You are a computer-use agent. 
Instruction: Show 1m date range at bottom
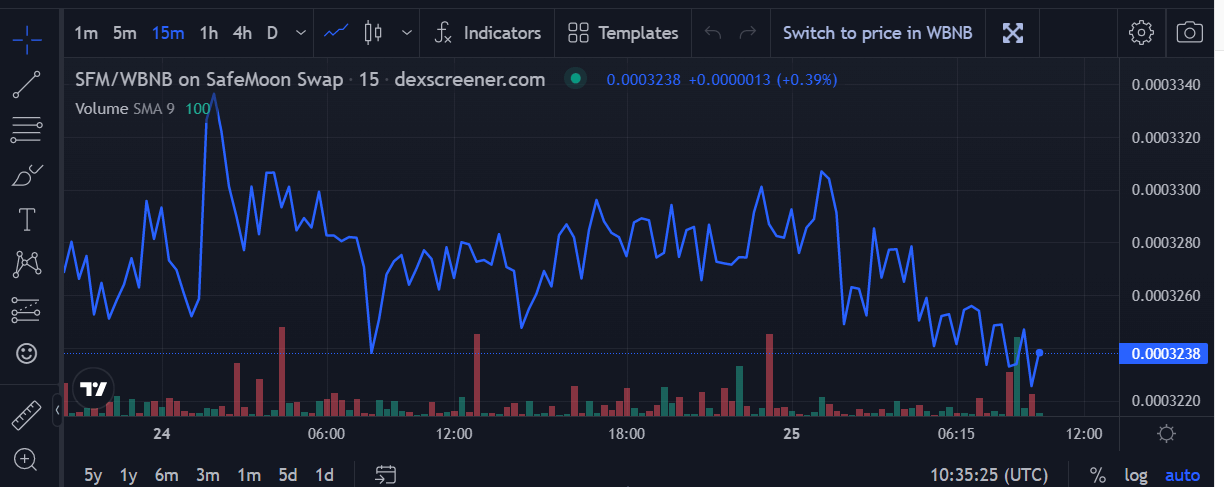point(249,475)
